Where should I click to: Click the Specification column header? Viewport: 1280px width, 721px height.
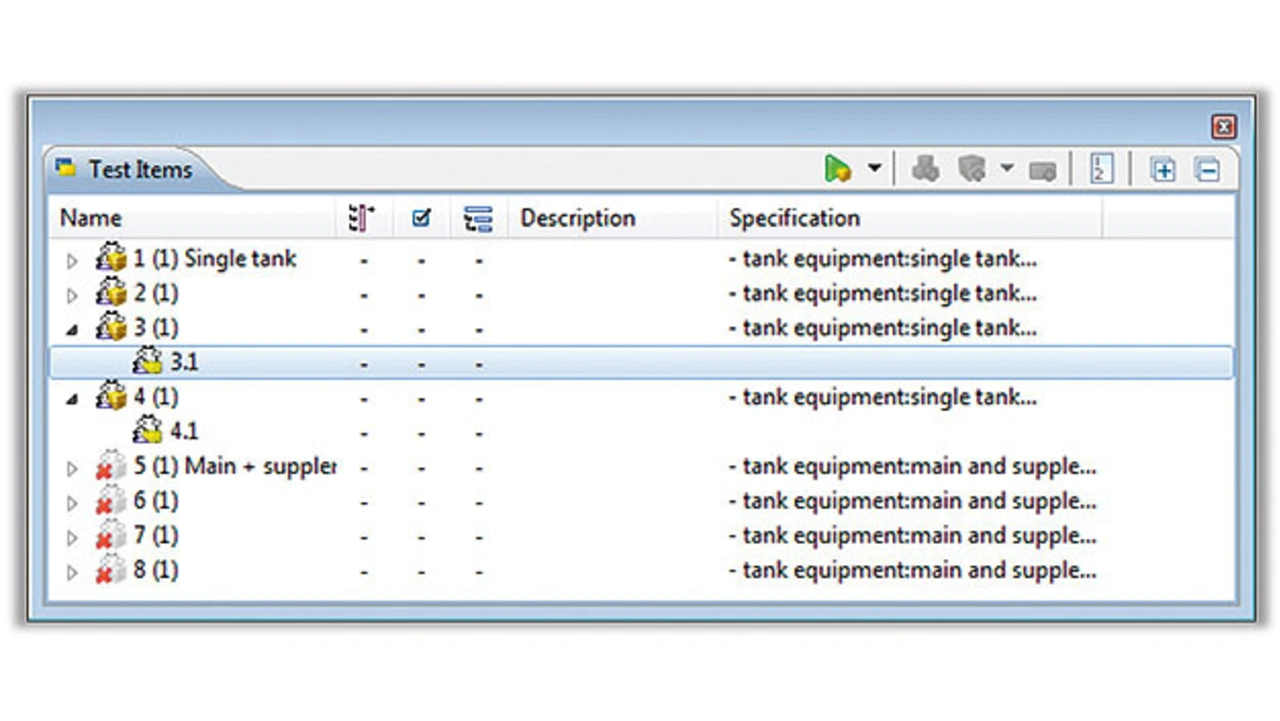(794, 218)
